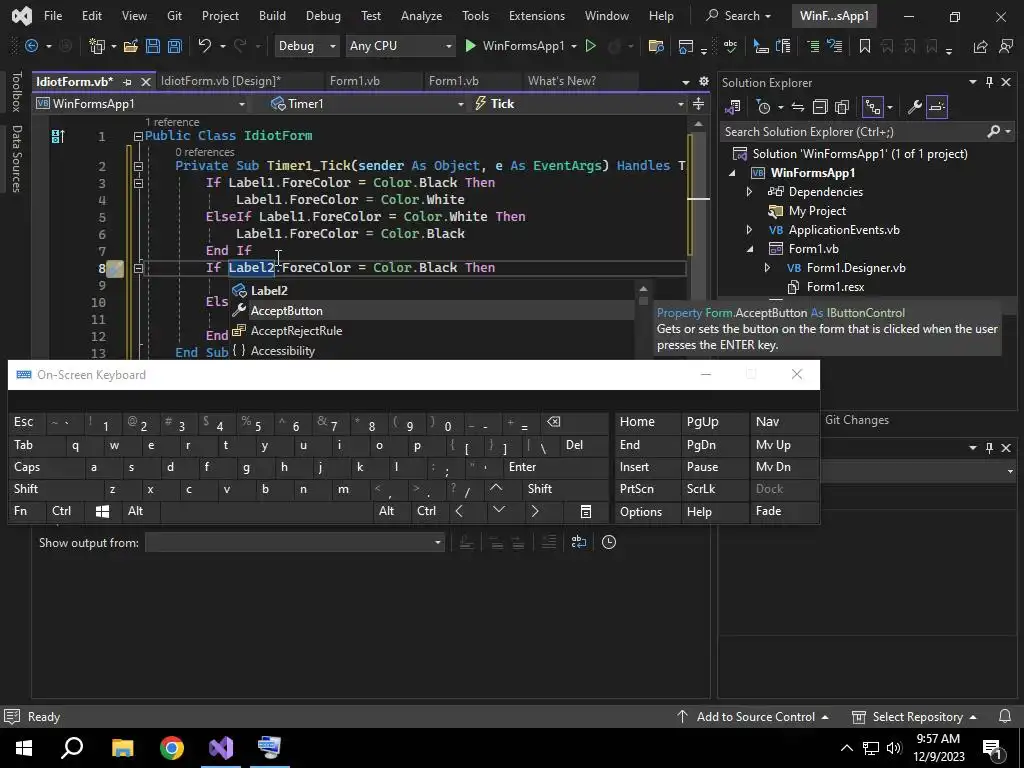Image resolution: width=1024 pixels, height=768 pixels.
Task: Toggle Fade on On-Screen Keyboard
Action: (784, 511)
